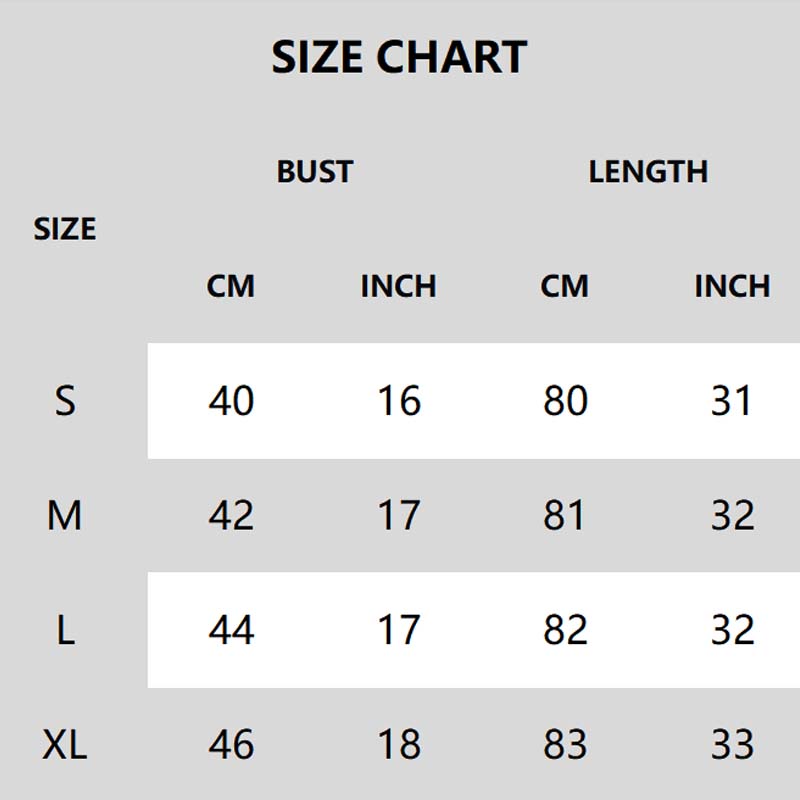Click the INCH subheader under LENGTH

(732, 286)
